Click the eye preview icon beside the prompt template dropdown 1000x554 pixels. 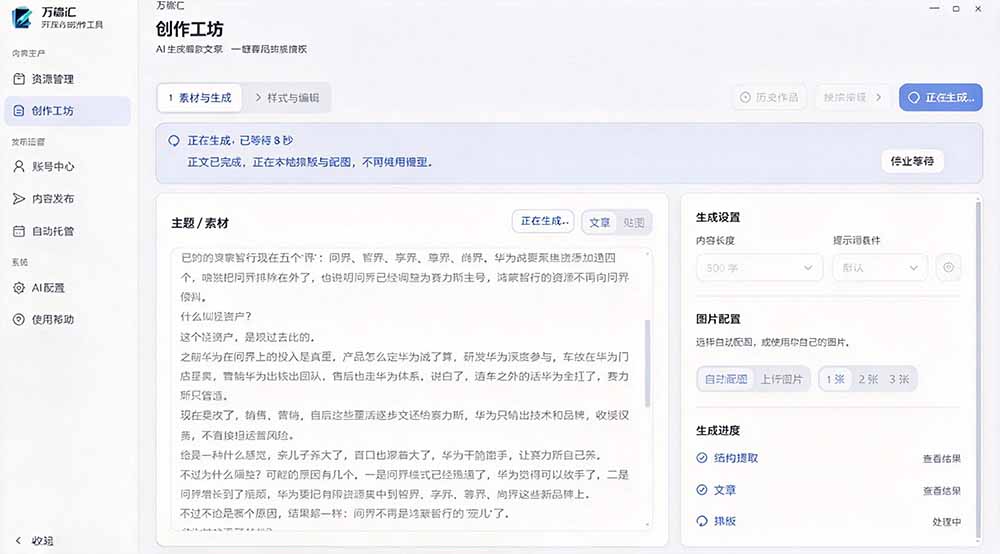coord(948,268)
